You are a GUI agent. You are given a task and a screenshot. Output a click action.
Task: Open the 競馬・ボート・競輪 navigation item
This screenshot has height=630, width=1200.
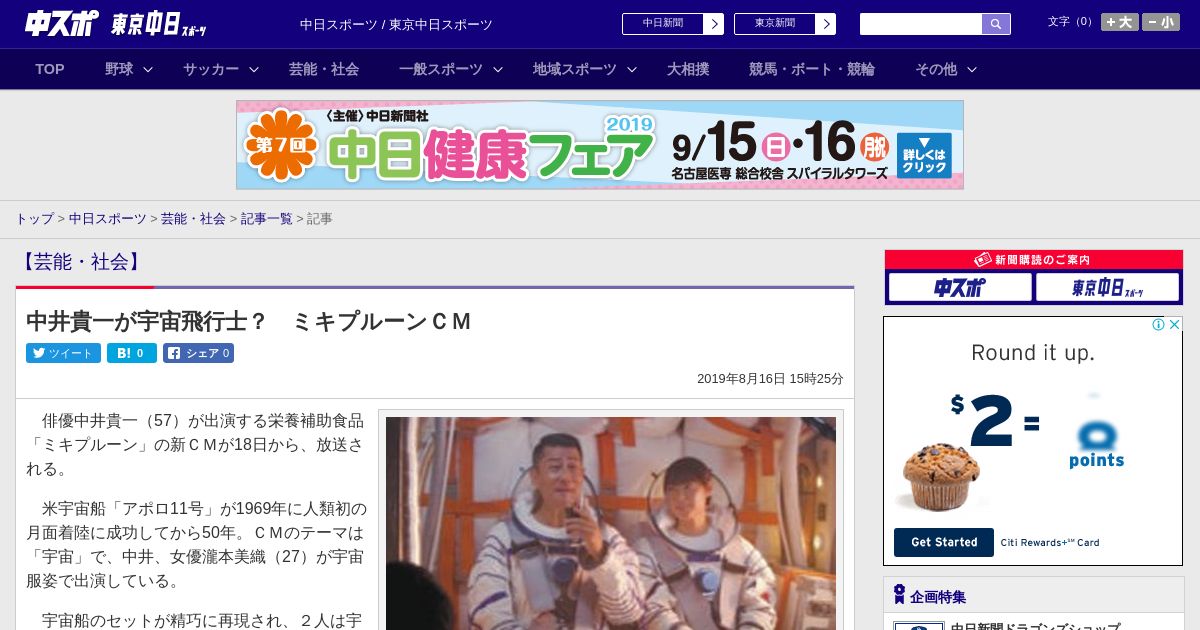[812, 69]
